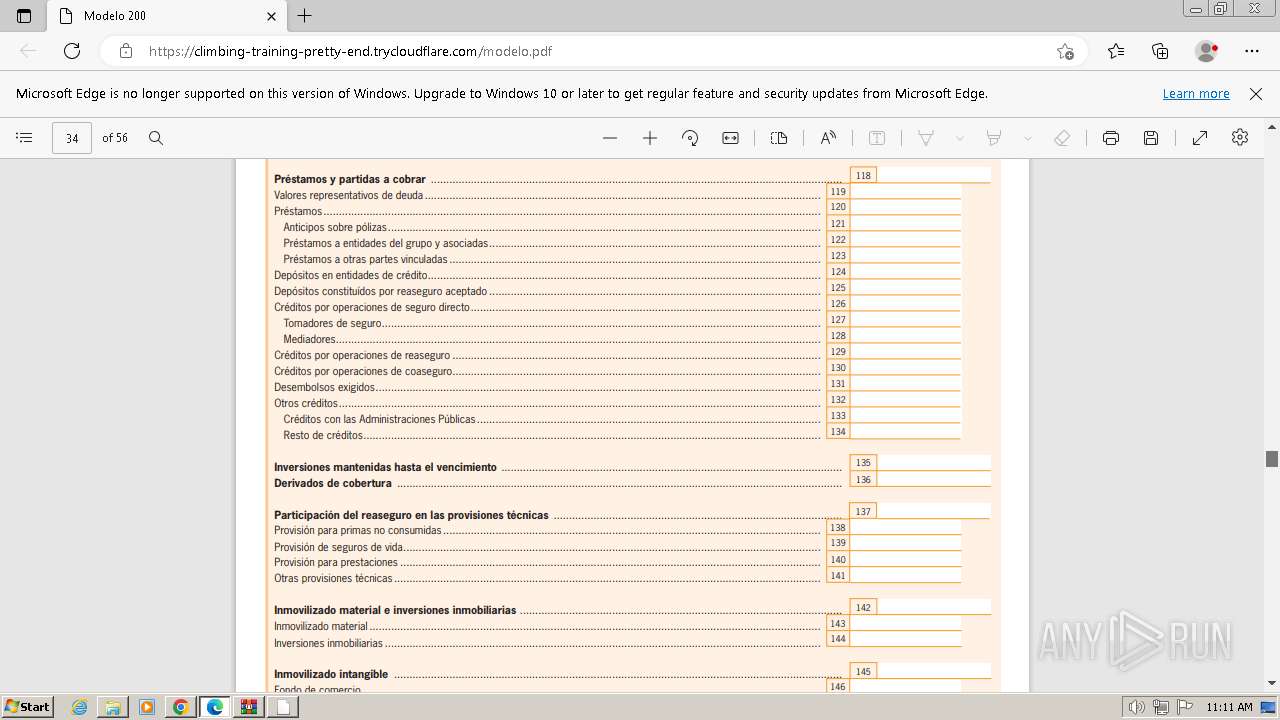Launch Internet Explorer from taskbar
This screenshot has height=720, width=1280.
pos(79,707)
